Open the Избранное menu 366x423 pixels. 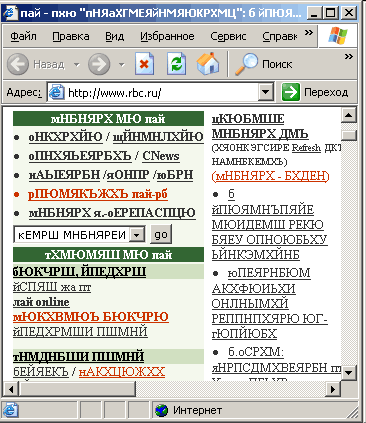[167, 36]
